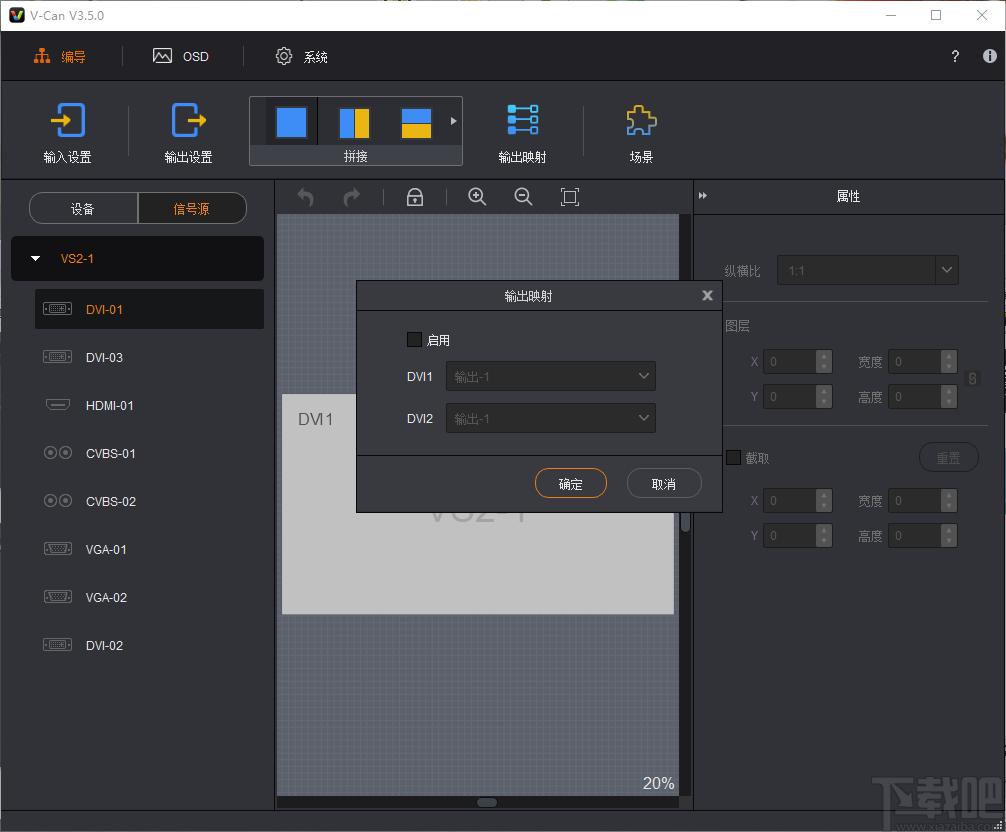Collapse the VS2-1 tree node
The height and width of the screenshot is (832, 1006).
(x=36, y=259)
